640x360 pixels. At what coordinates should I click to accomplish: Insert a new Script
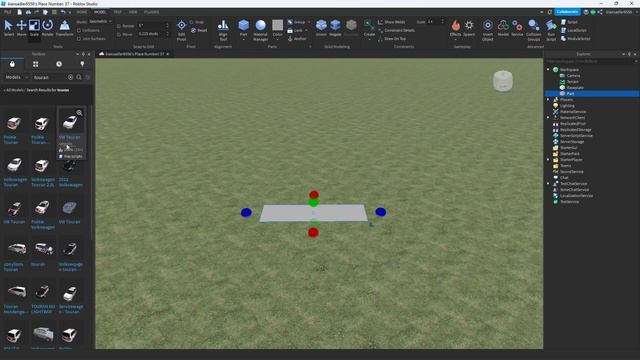point(569,22)
